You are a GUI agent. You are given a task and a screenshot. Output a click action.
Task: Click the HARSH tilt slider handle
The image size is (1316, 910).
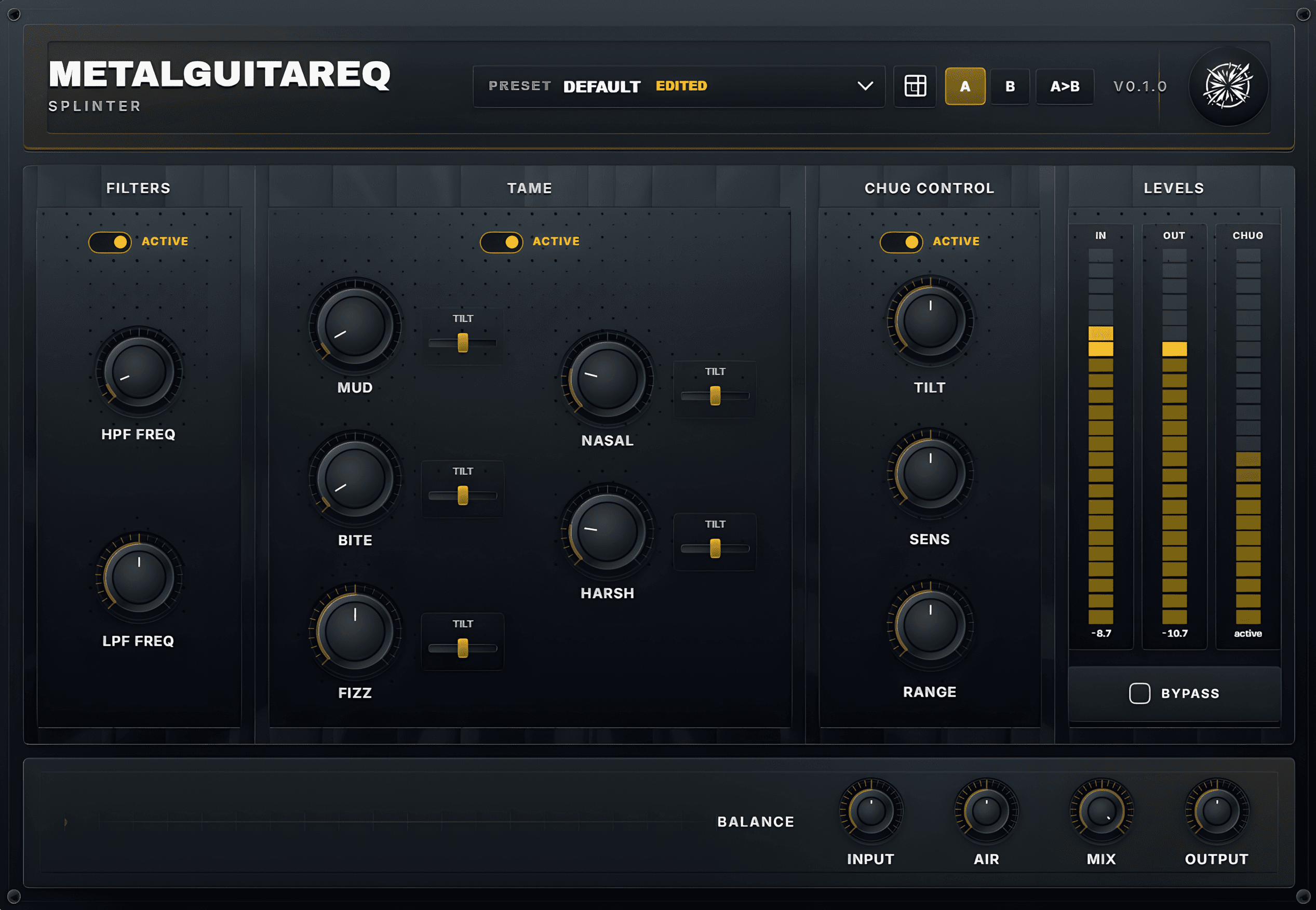(715, 548)
